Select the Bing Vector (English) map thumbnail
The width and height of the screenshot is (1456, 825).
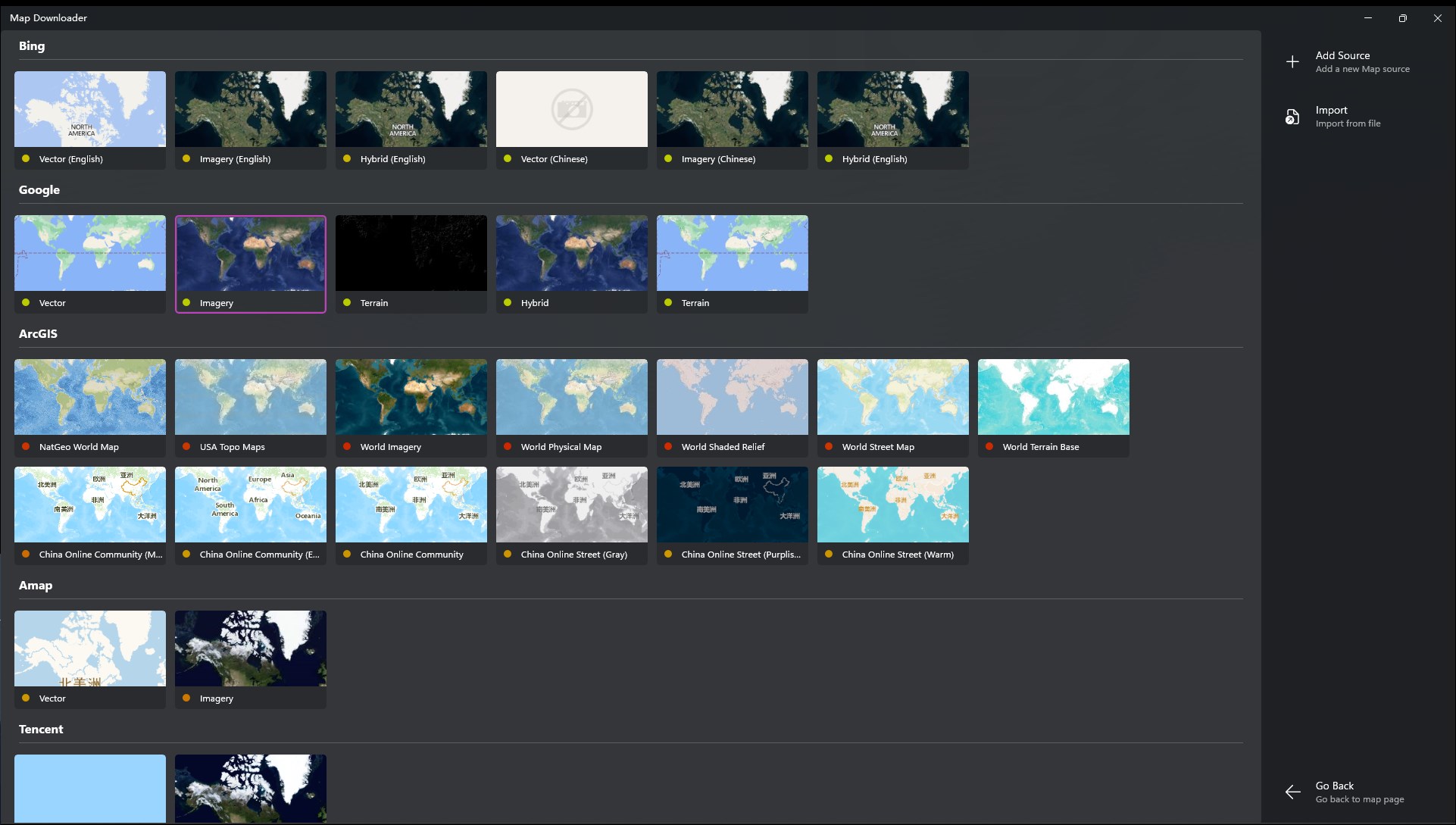point(90,109)
